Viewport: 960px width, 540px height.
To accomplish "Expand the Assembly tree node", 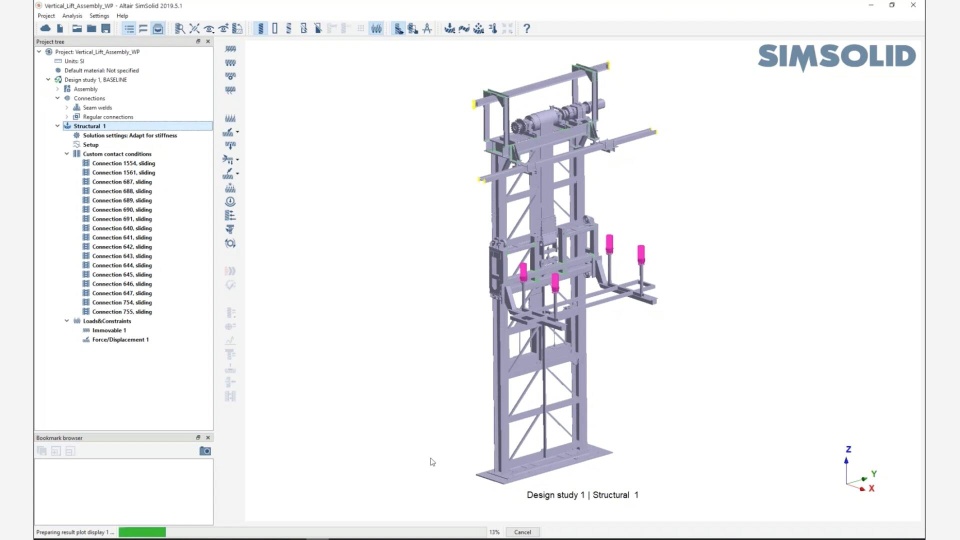I will (58, 89).
